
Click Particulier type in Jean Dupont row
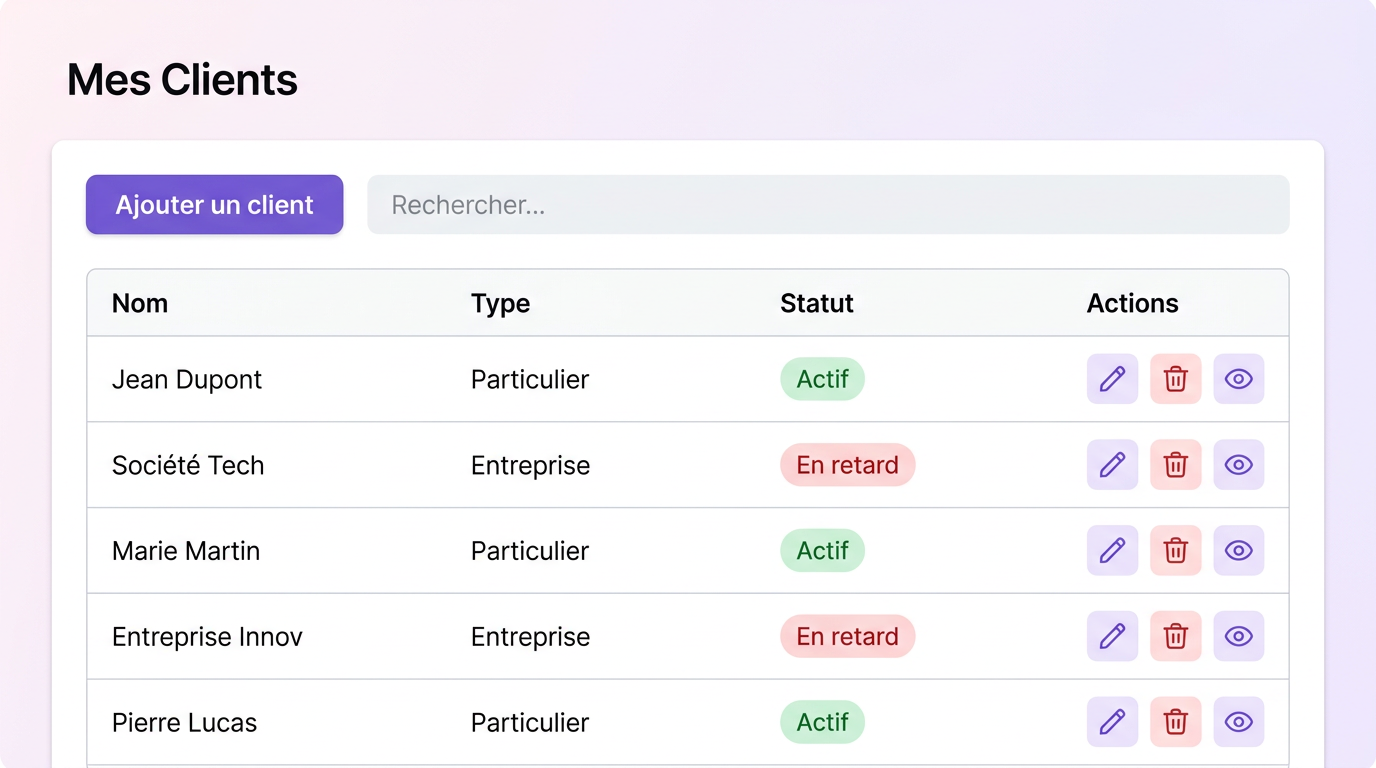530,379
